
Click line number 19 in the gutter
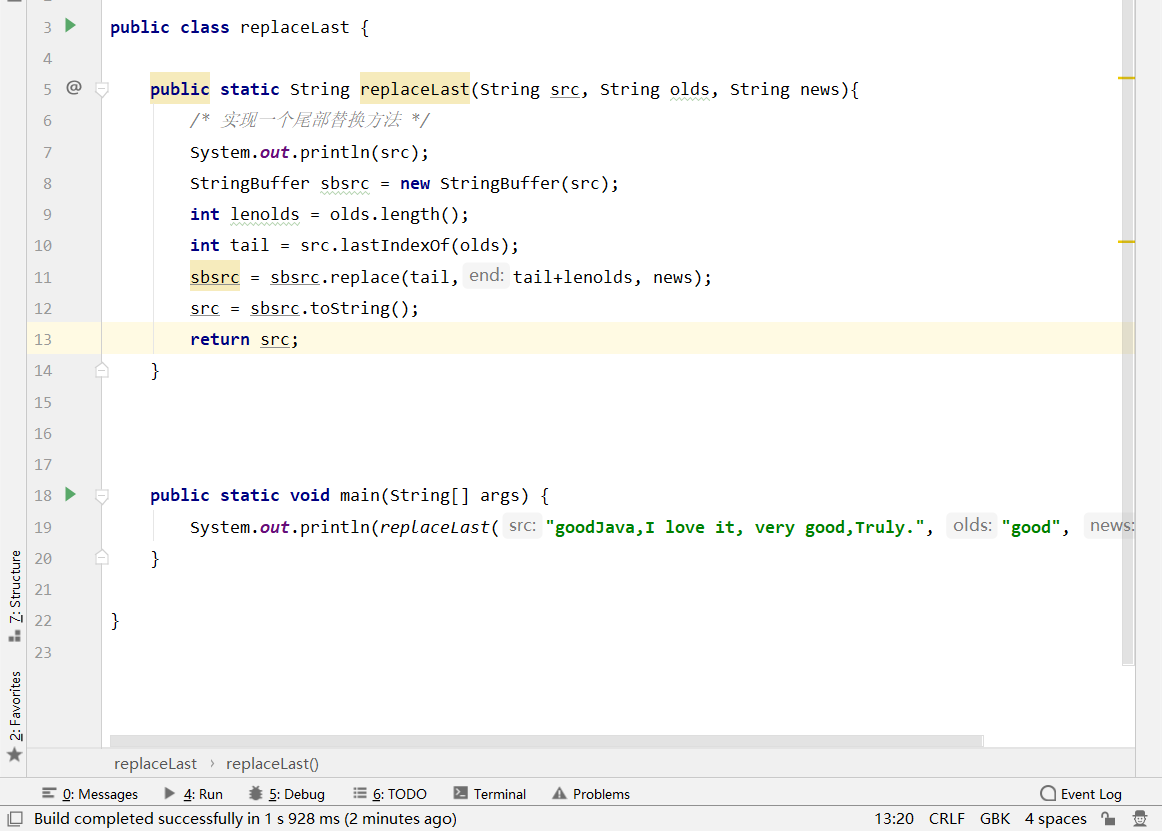pyautogui.click(x=43, y=527)
